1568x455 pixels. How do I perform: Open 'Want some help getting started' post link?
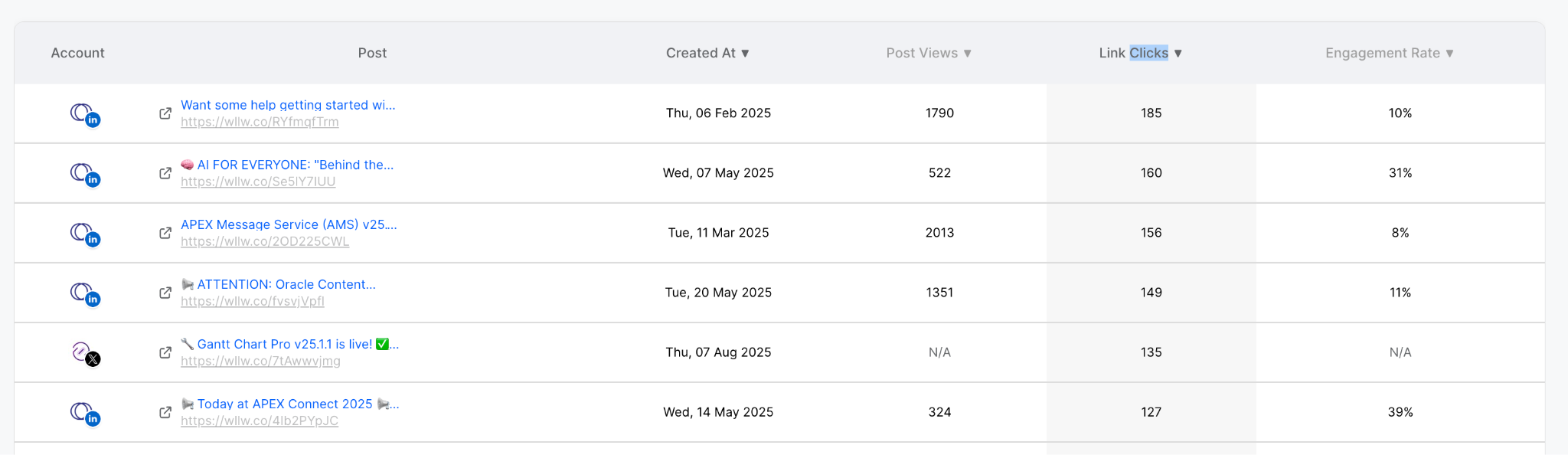(288, 105)
